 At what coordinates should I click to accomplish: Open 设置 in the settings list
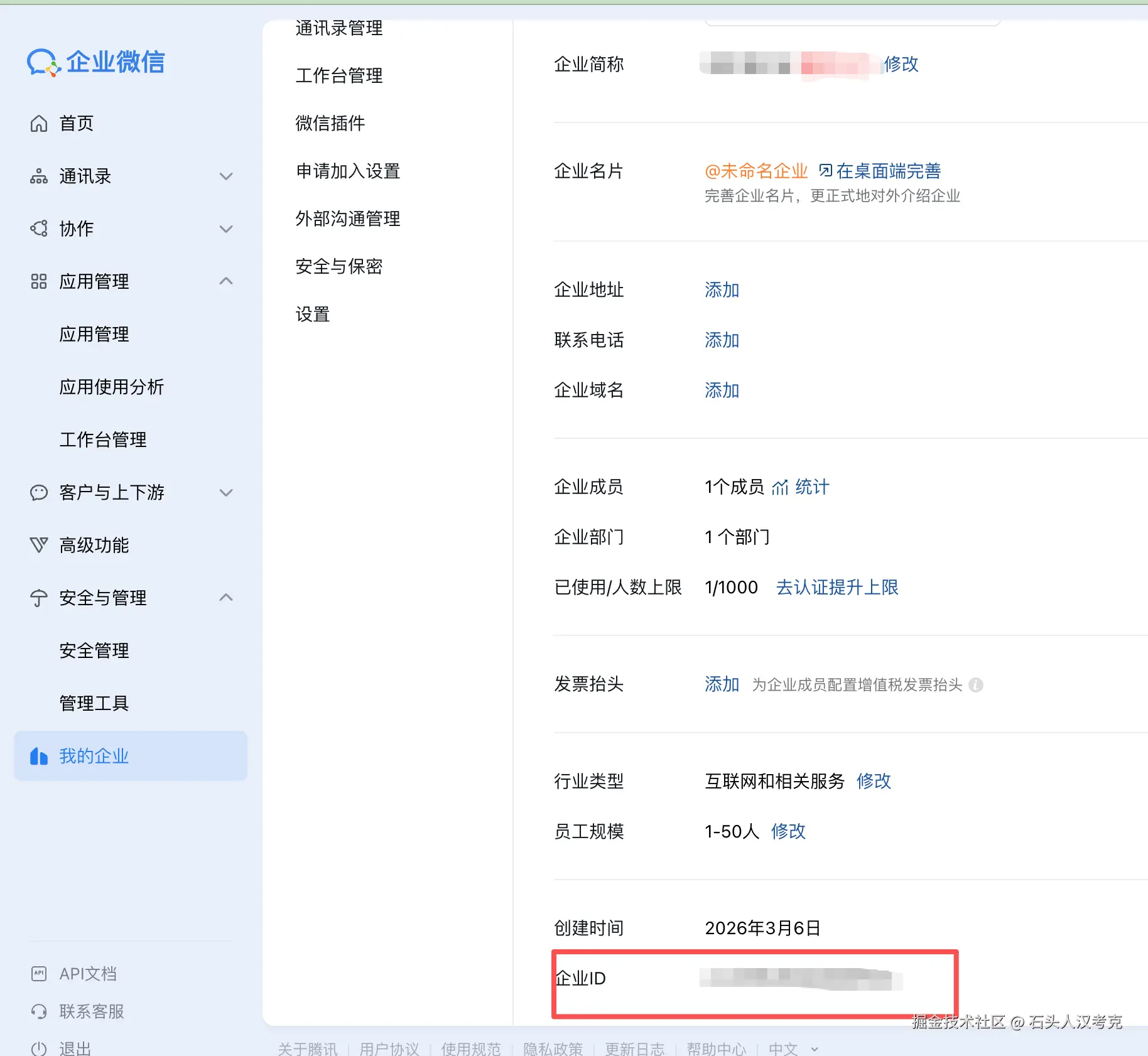point(313,315)
